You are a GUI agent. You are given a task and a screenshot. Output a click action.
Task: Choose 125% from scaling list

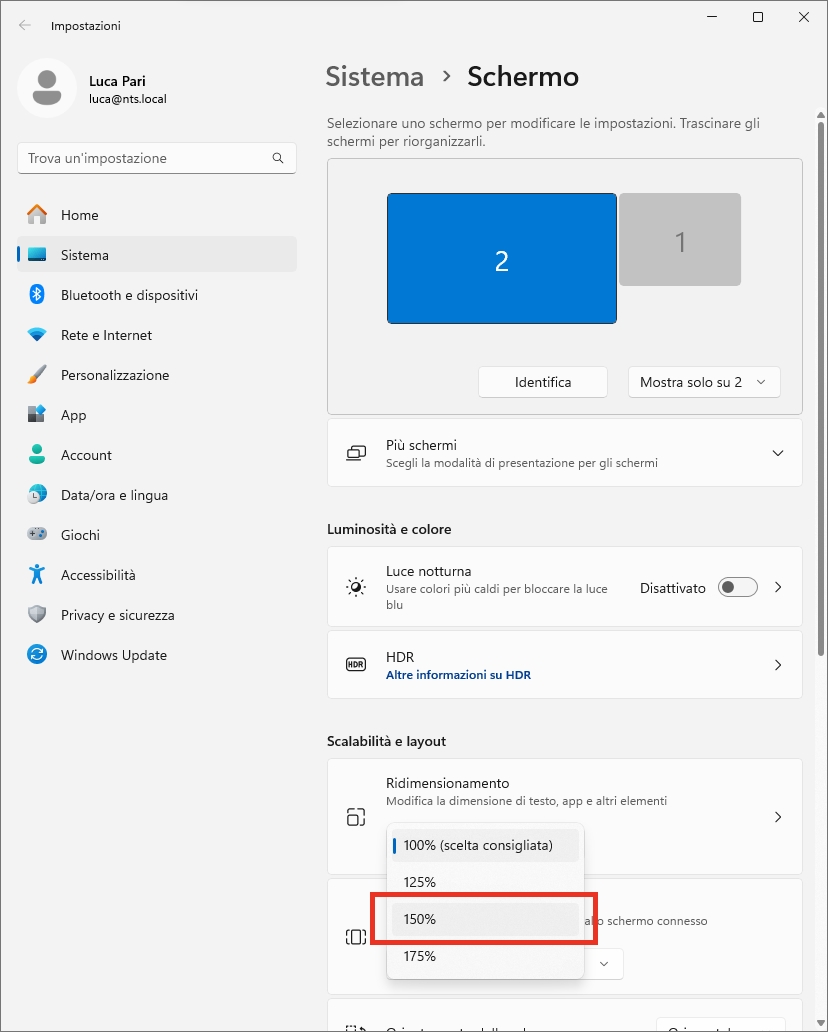click(x=485, y=882)
